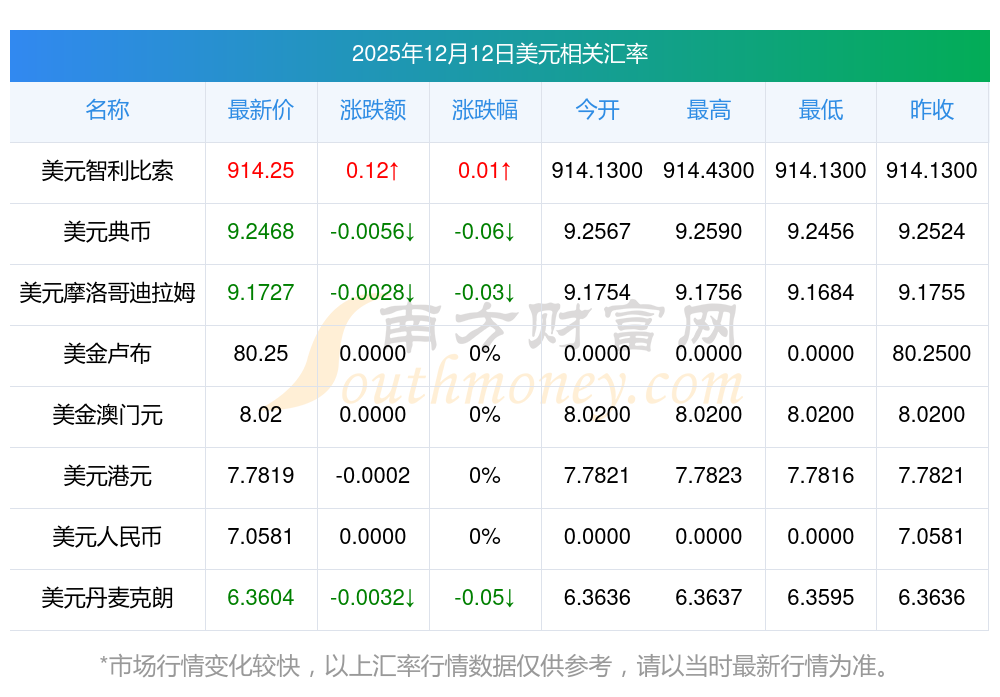Click the 美元典币 currency name
The width and height of the screenshot is (1000, 697).
tap(107, 232)
